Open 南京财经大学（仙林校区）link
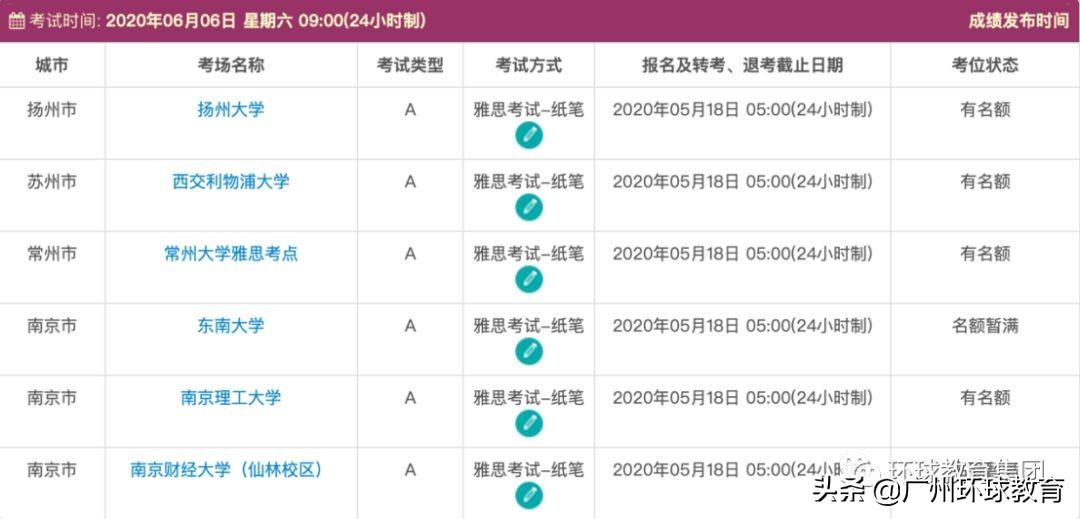Viewport: 1080px width, 519px height. 227,470
